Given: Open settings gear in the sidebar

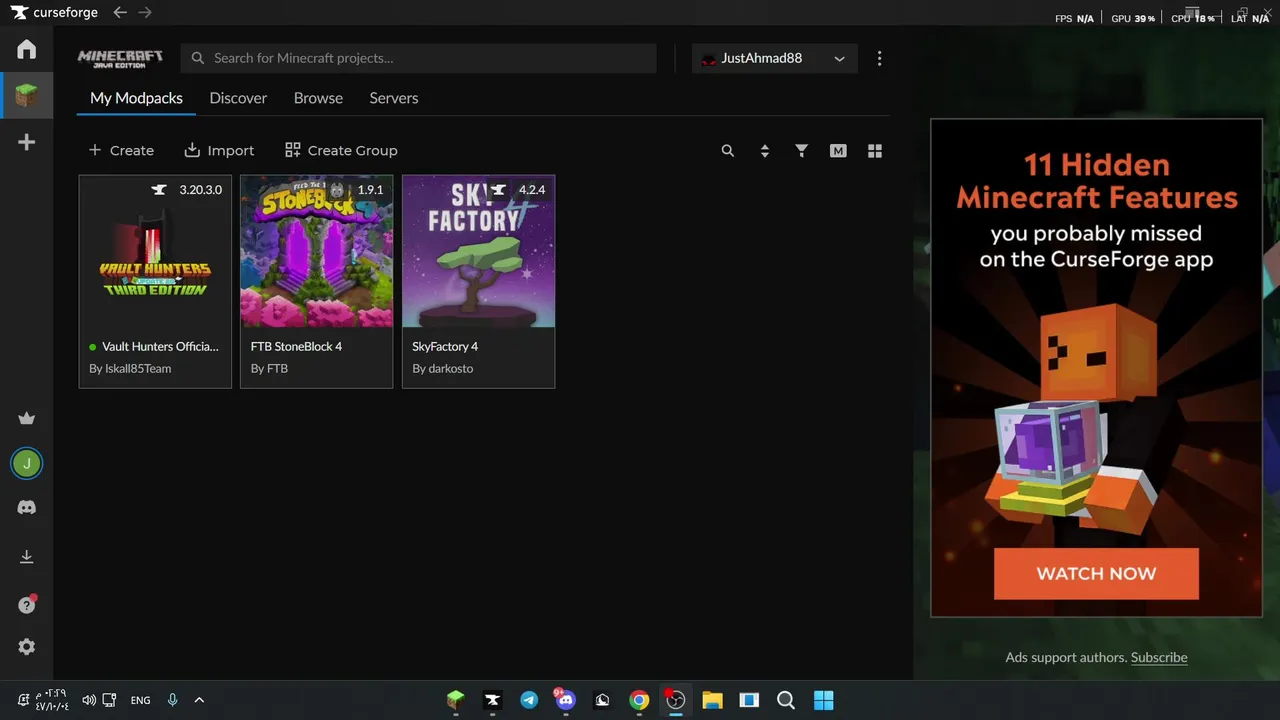Looking at the screenshot, I should click(27, 647).
